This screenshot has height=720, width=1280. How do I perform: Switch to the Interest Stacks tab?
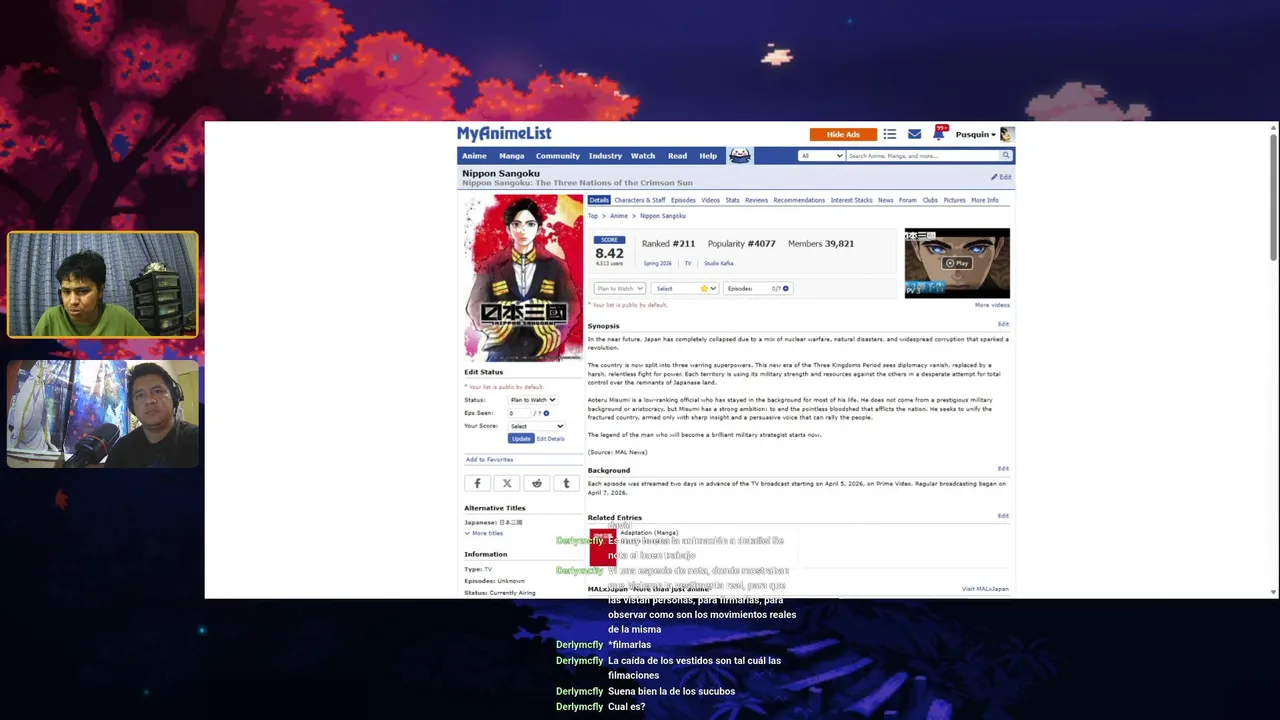851,200
